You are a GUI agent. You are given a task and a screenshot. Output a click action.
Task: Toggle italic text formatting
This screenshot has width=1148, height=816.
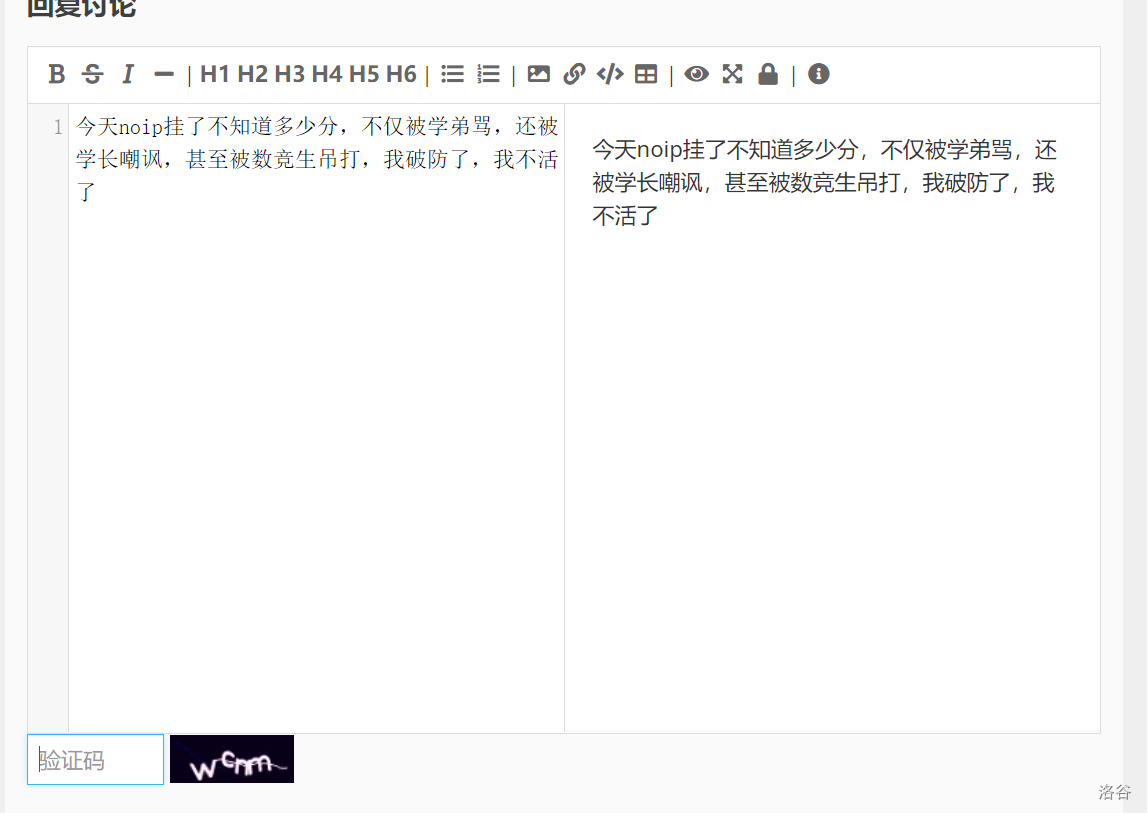127,74
